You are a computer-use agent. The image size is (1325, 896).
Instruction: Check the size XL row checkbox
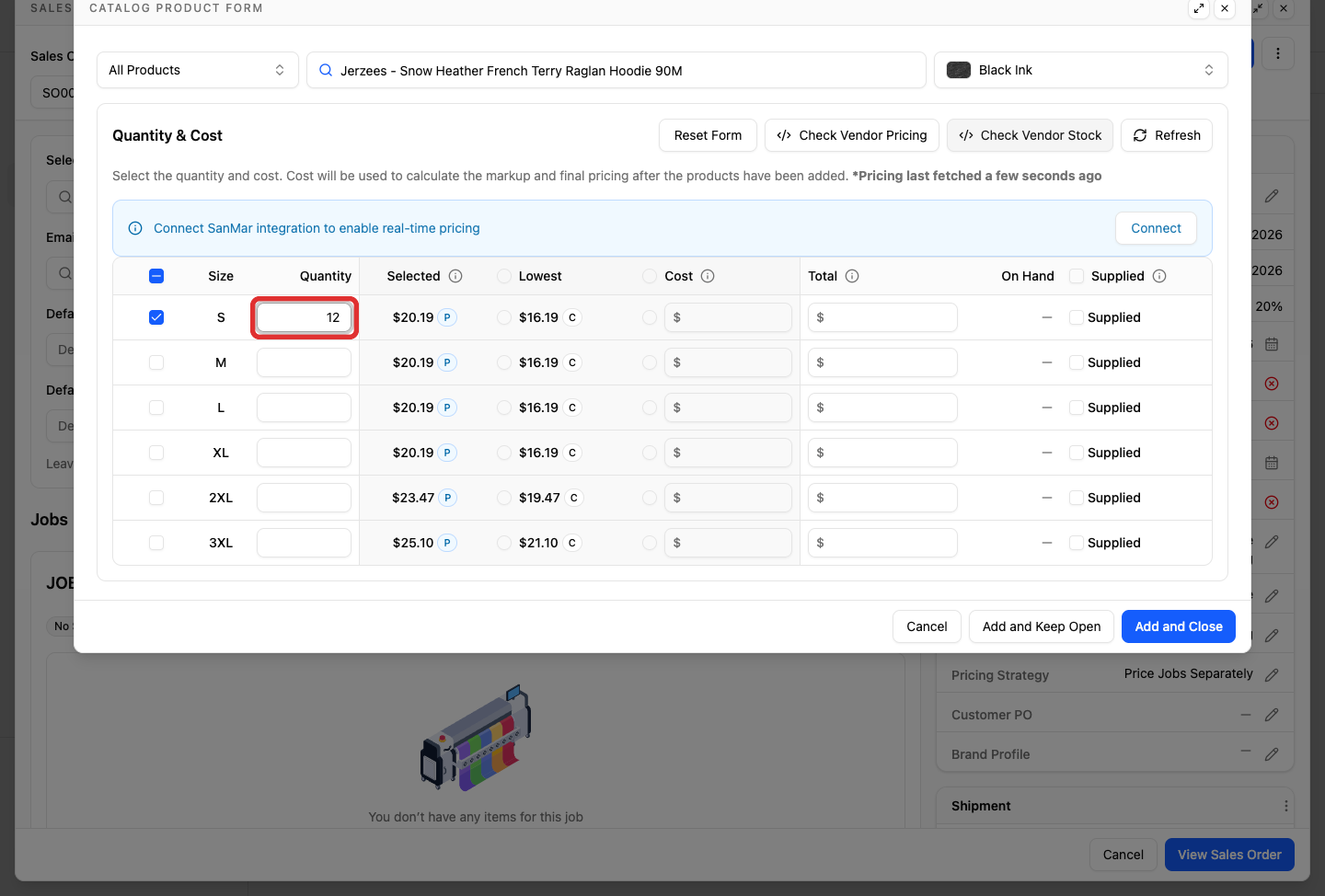click(x=156, y=453)
